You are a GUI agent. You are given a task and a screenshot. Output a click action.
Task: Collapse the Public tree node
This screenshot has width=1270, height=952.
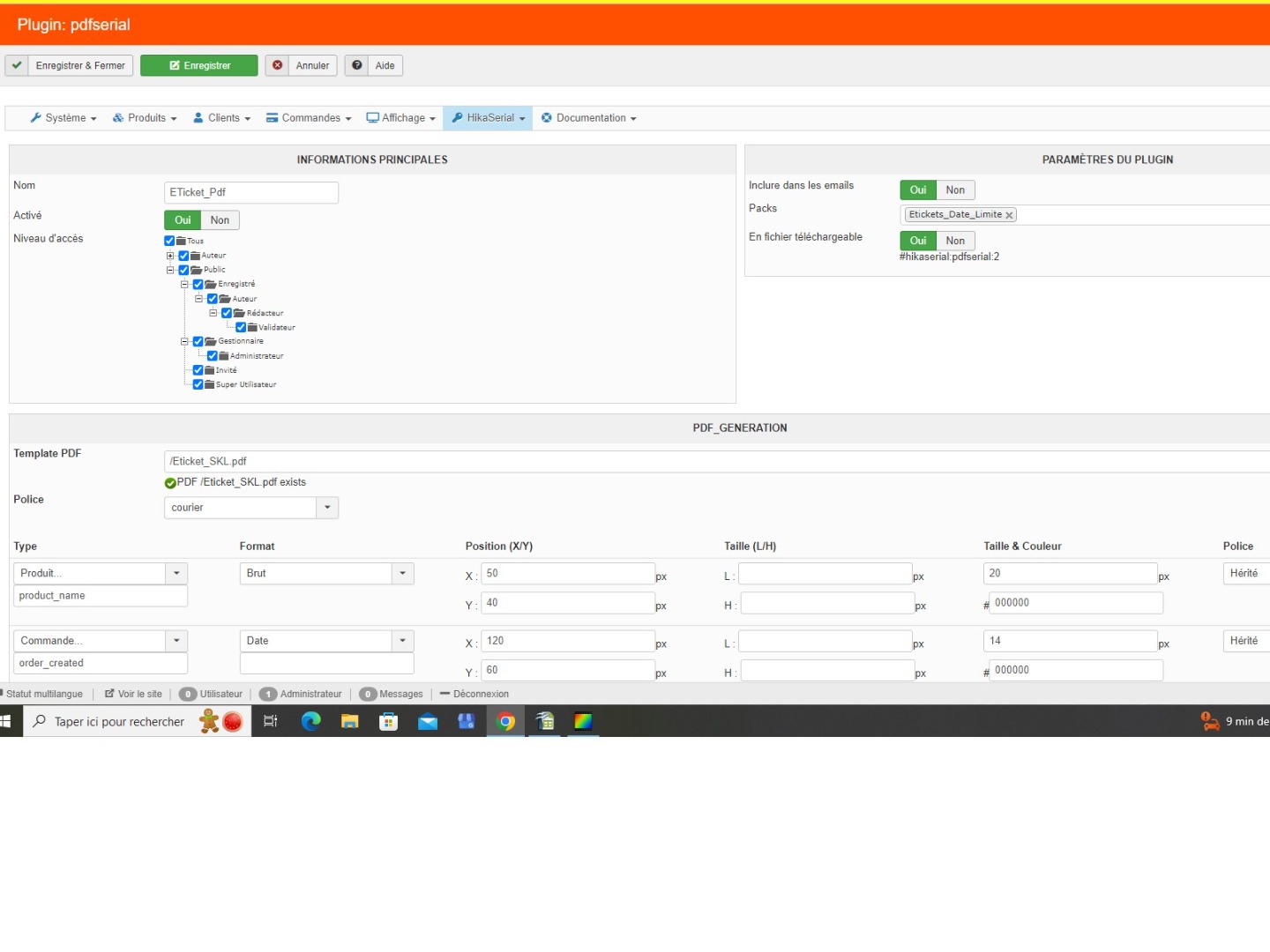(170, 271)
